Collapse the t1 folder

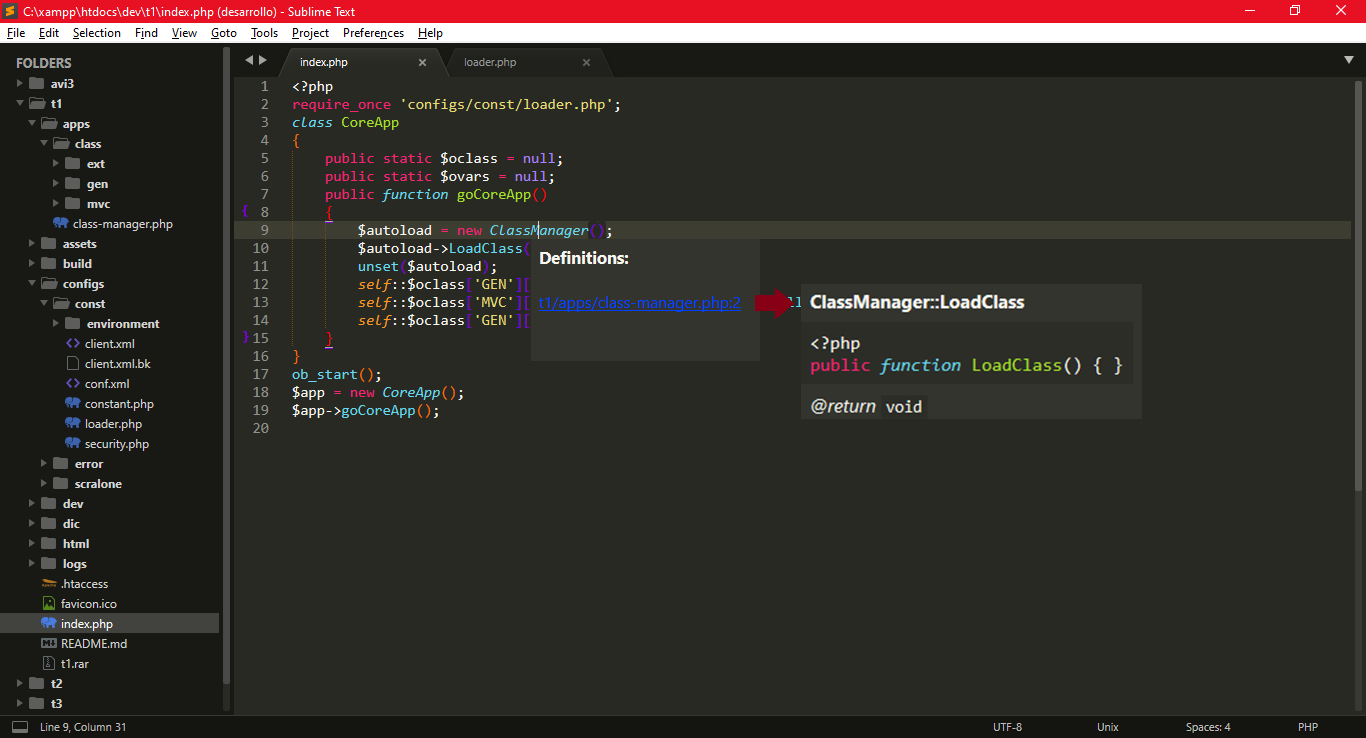(x=20, y=103)
